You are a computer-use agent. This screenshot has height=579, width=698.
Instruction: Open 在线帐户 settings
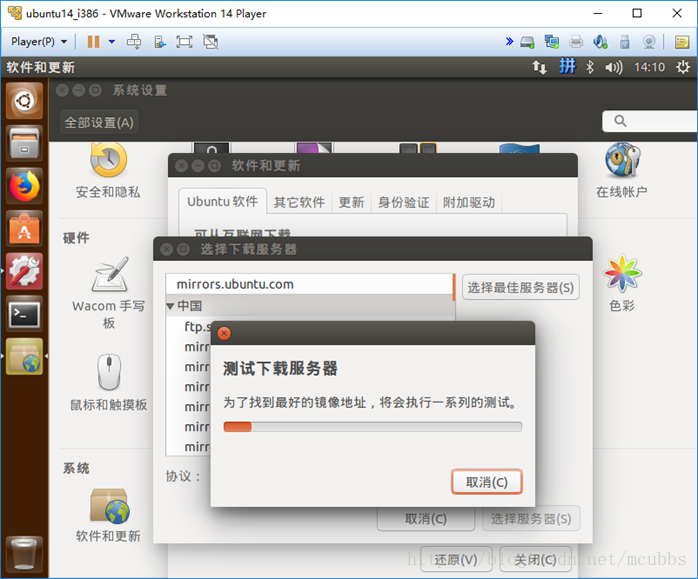click(x=622, y=171)
